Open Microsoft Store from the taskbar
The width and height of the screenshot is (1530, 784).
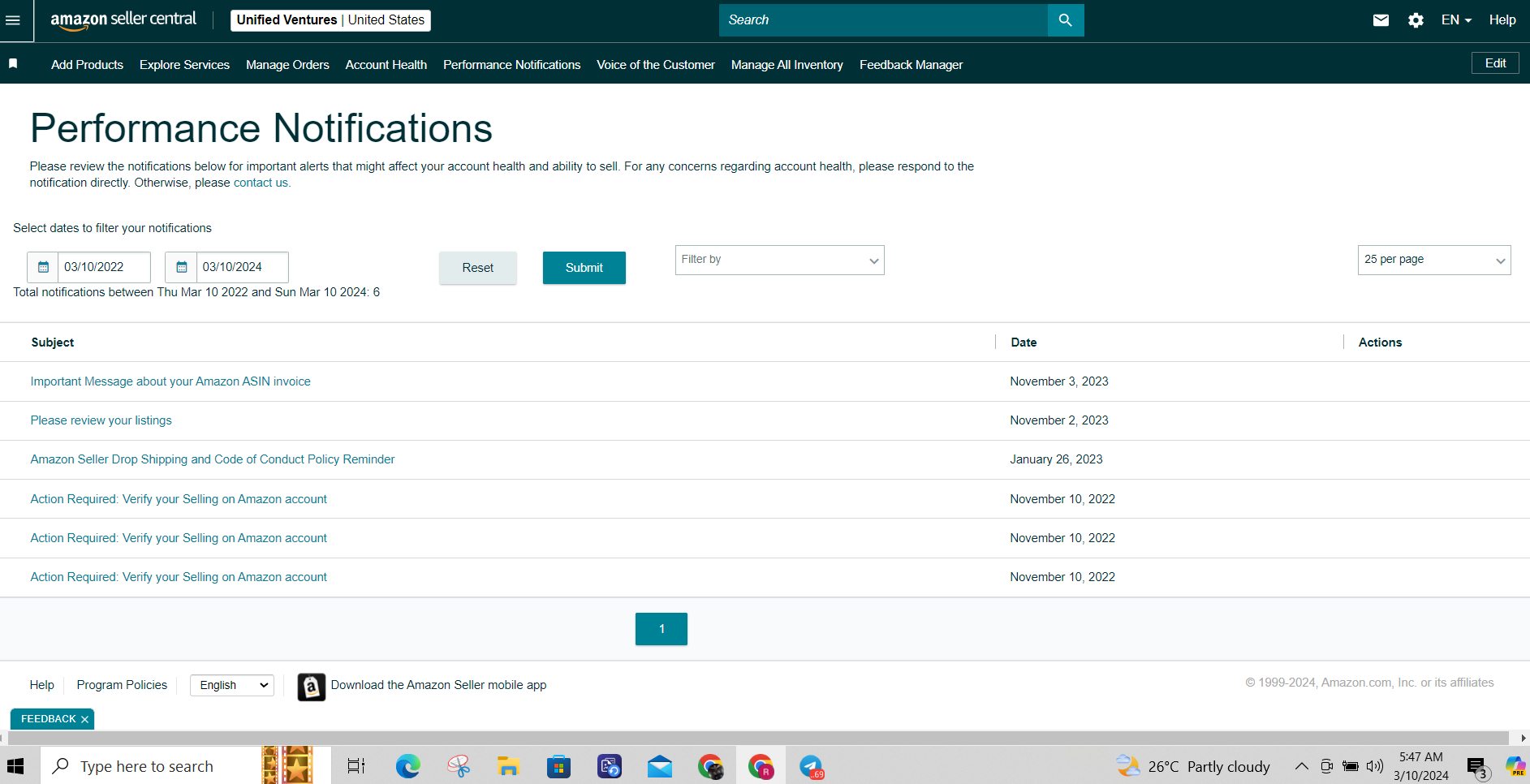558,766
